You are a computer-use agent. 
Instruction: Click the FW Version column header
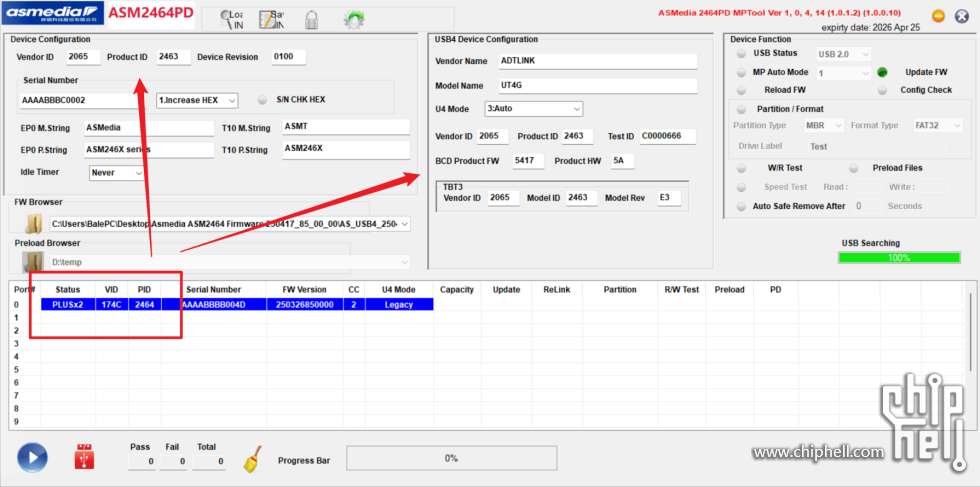(x=304, y=289)
